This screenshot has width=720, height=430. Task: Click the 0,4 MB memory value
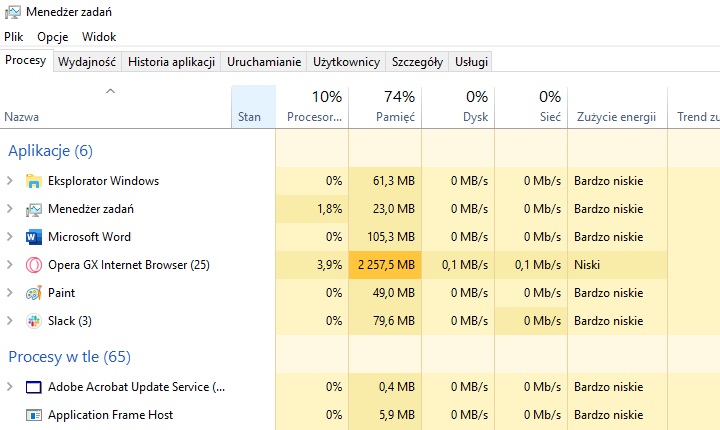[397, 387]
